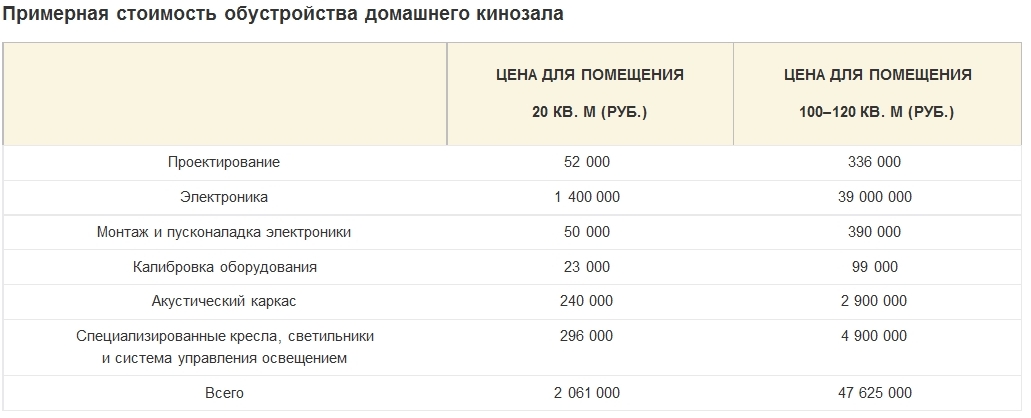Select the 296 000 chairs price
The height and width of the screenshot is (418, 1031).
(x=587, y=336)
